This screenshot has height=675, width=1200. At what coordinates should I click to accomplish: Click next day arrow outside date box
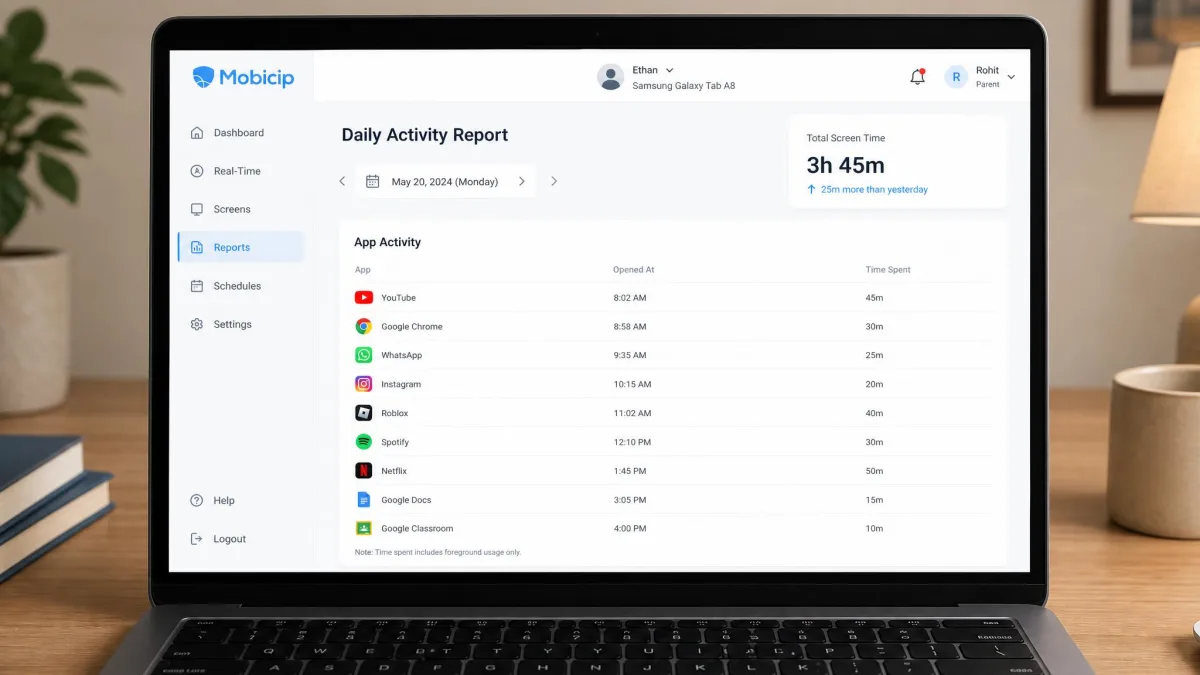(554, 181)
